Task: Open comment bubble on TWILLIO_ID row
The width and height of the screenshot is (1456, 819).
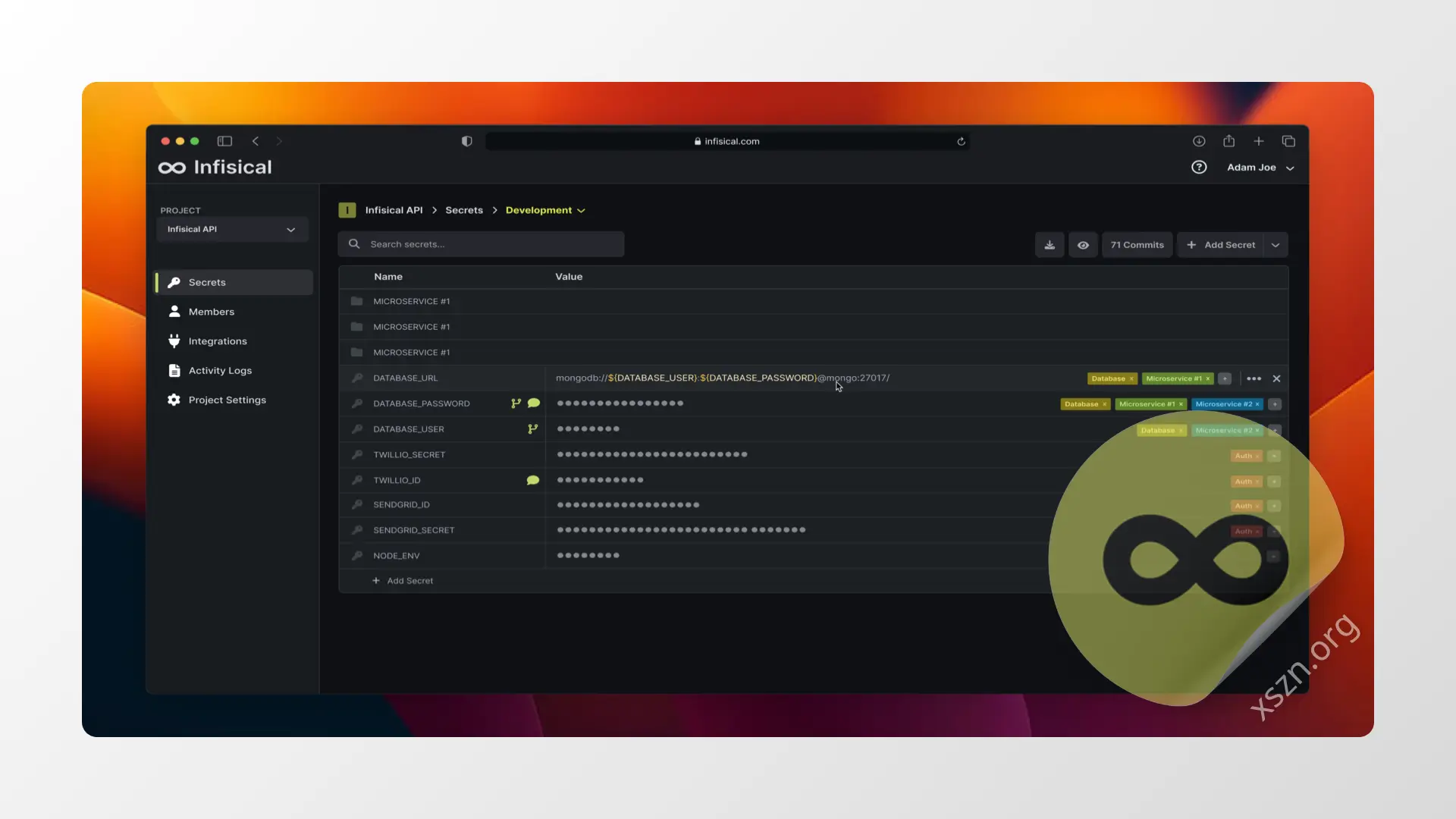Action: coord(533,480)
